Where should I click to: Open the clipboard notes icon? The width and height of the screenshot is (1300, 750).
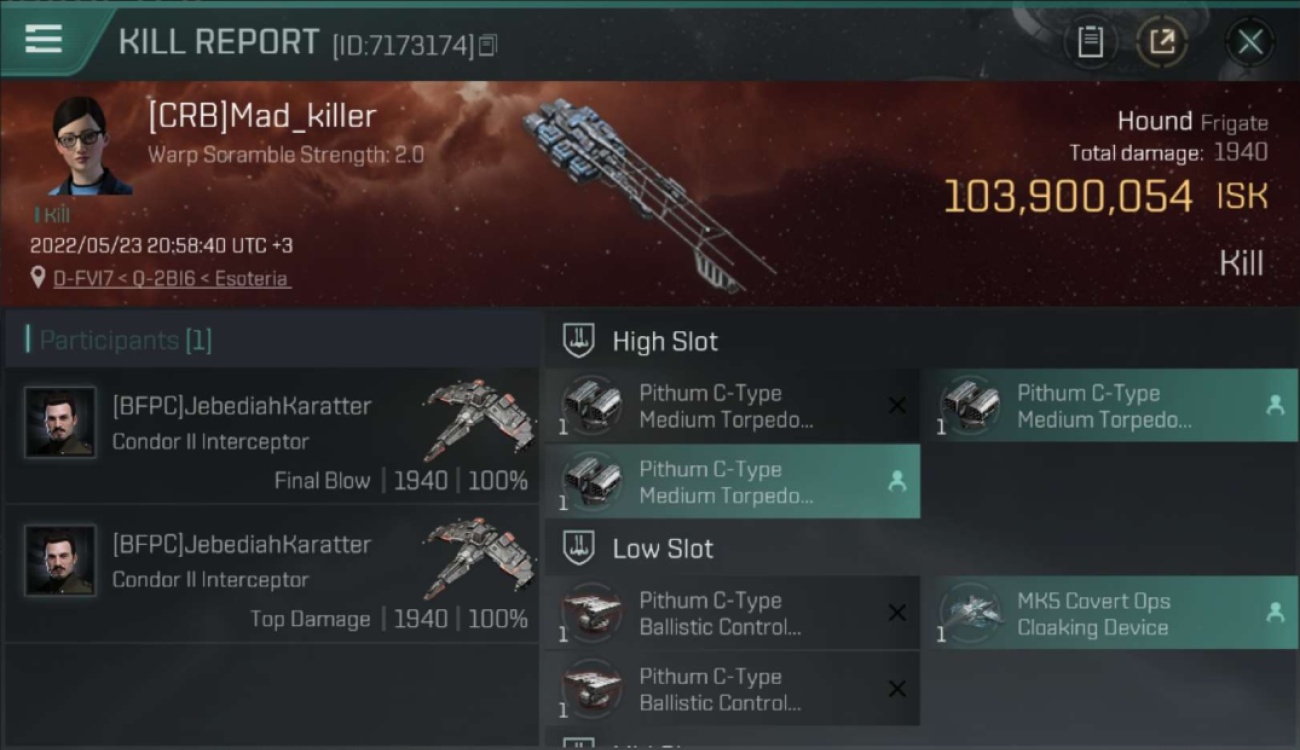click(1090, 42)
